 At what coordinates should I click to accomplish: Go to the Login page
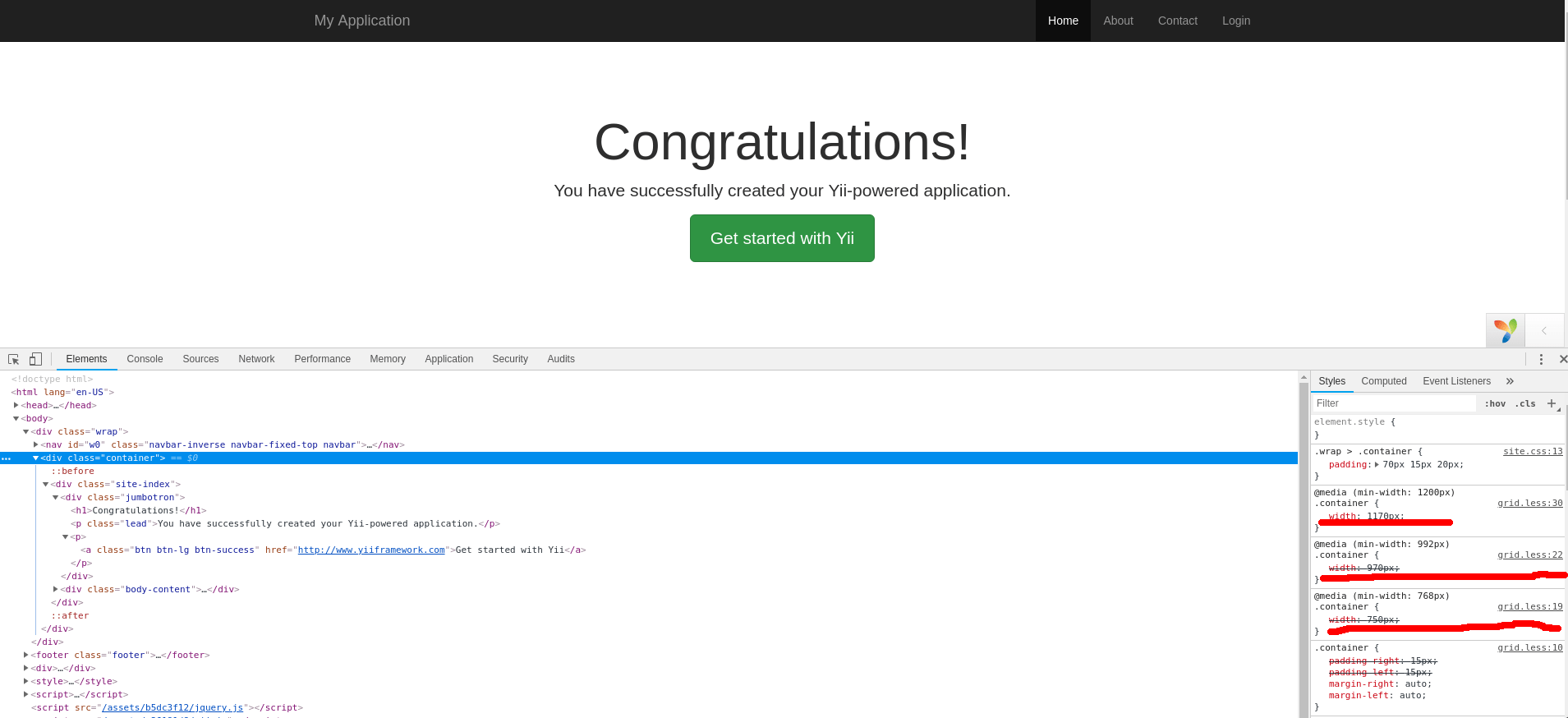1235,21
